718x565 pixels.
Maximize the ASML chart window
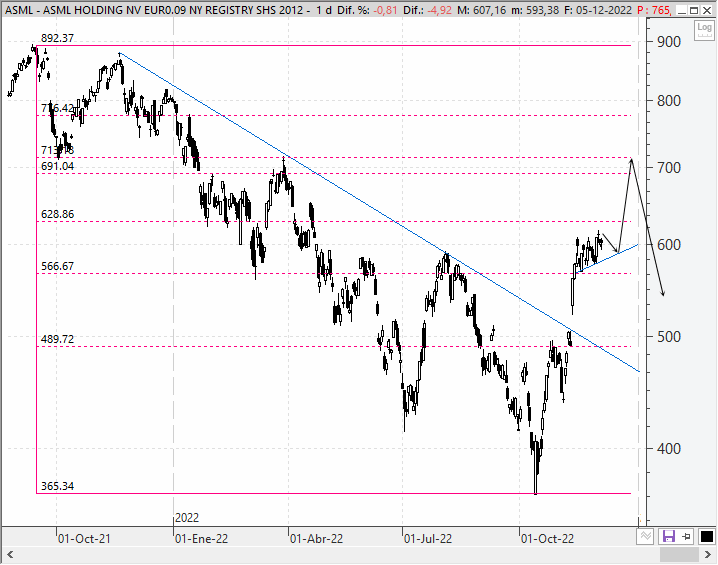694,10
